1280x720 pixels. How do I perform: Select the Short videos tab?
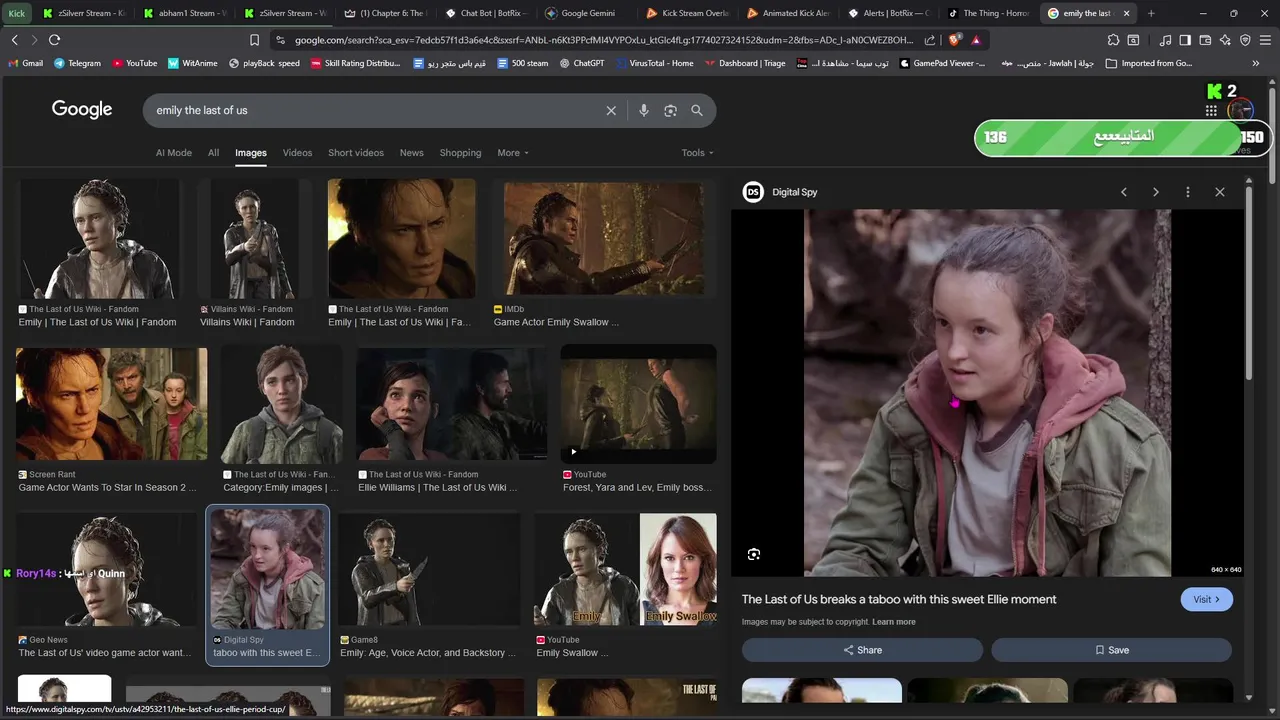click(x=356, y=153)
